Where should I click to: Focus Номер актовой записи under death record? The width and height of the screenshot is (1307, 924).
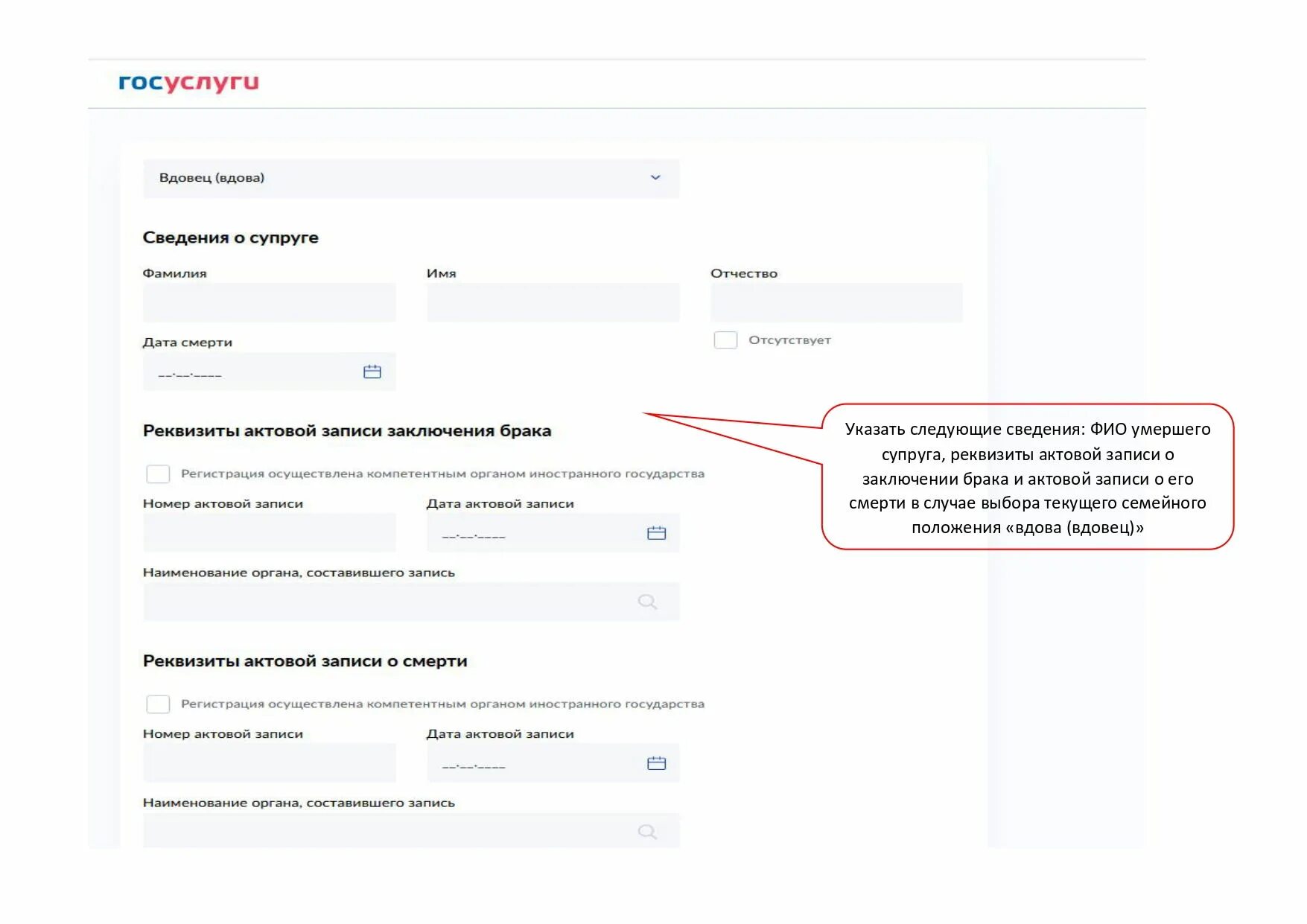(269, 762)
